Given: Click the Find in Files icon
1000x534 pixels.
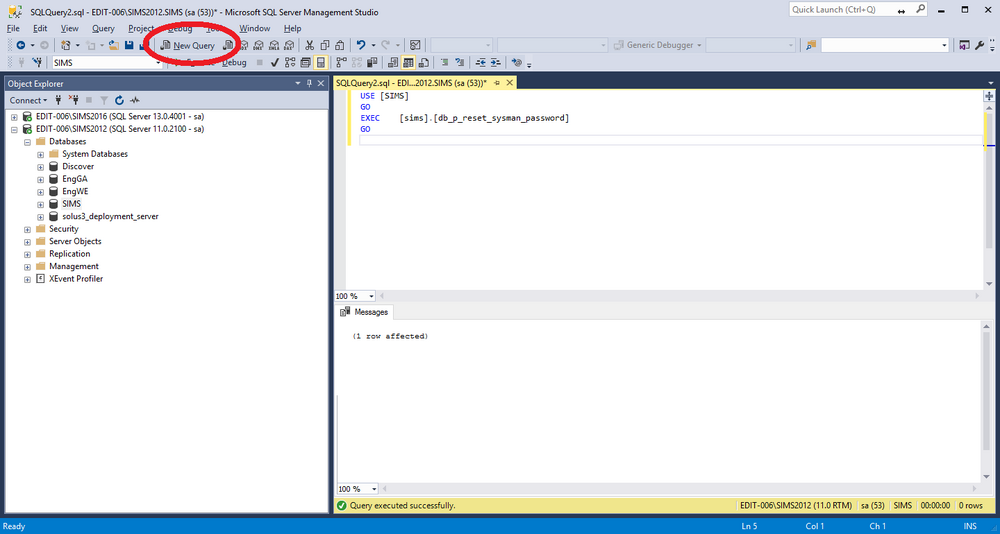Looking at the screenshot, I should (x=811, y=45).
